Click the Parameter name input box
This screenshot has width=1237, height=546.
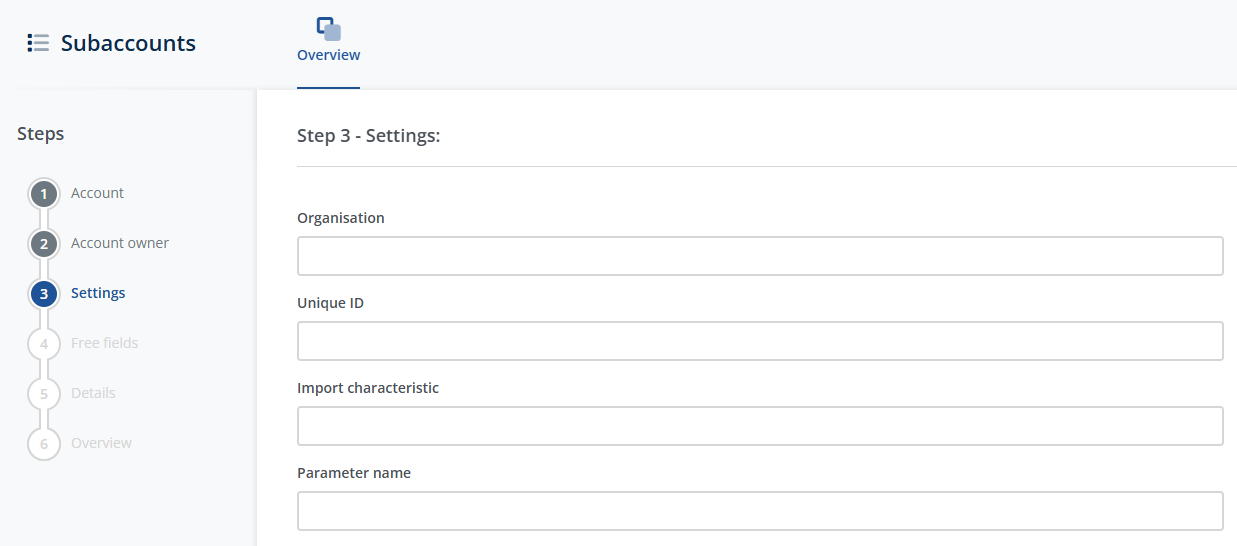760,511
